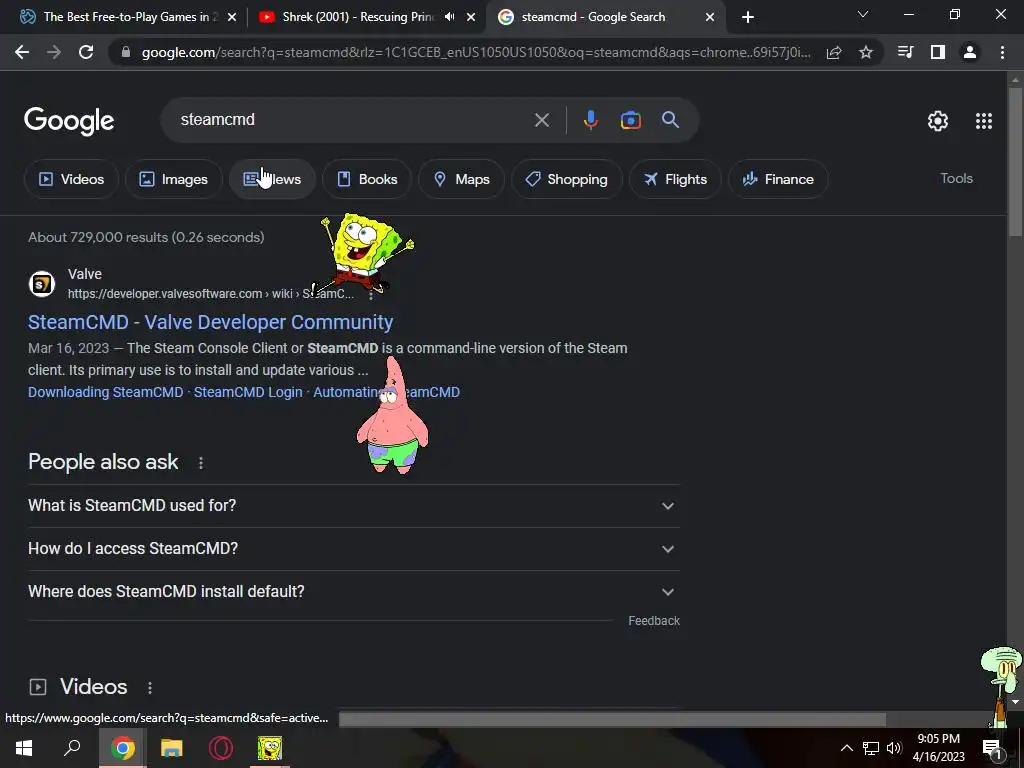1024x768 pixels.
Task: Open People also ask options menu
Action: tap(200, 462)
